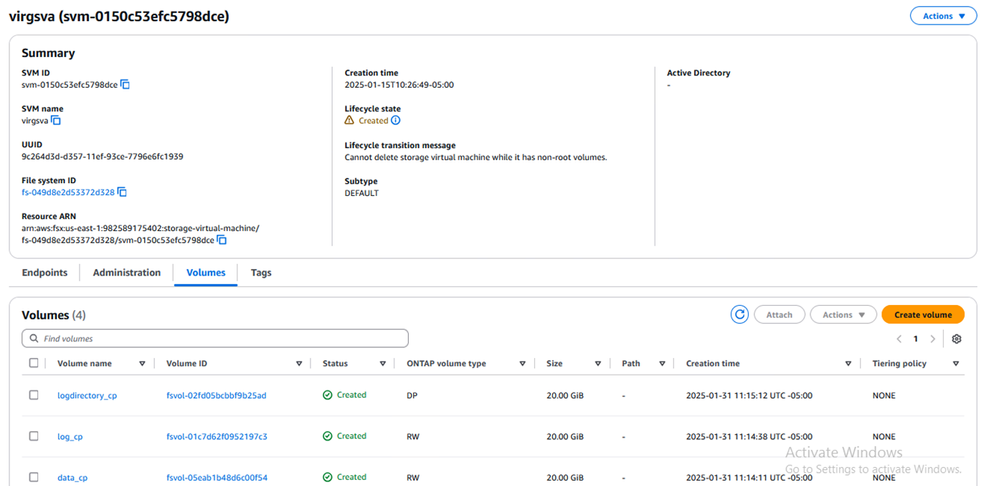999x486 pixels.
Task: Open the data_cp volume link
Action: 73,478
